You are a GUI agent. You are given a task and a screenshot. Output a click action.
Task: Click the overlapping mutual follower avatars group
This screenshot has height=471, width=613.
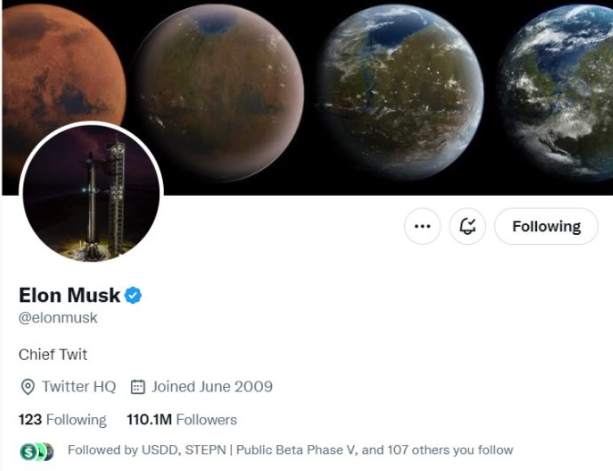(x=37, y=452)
